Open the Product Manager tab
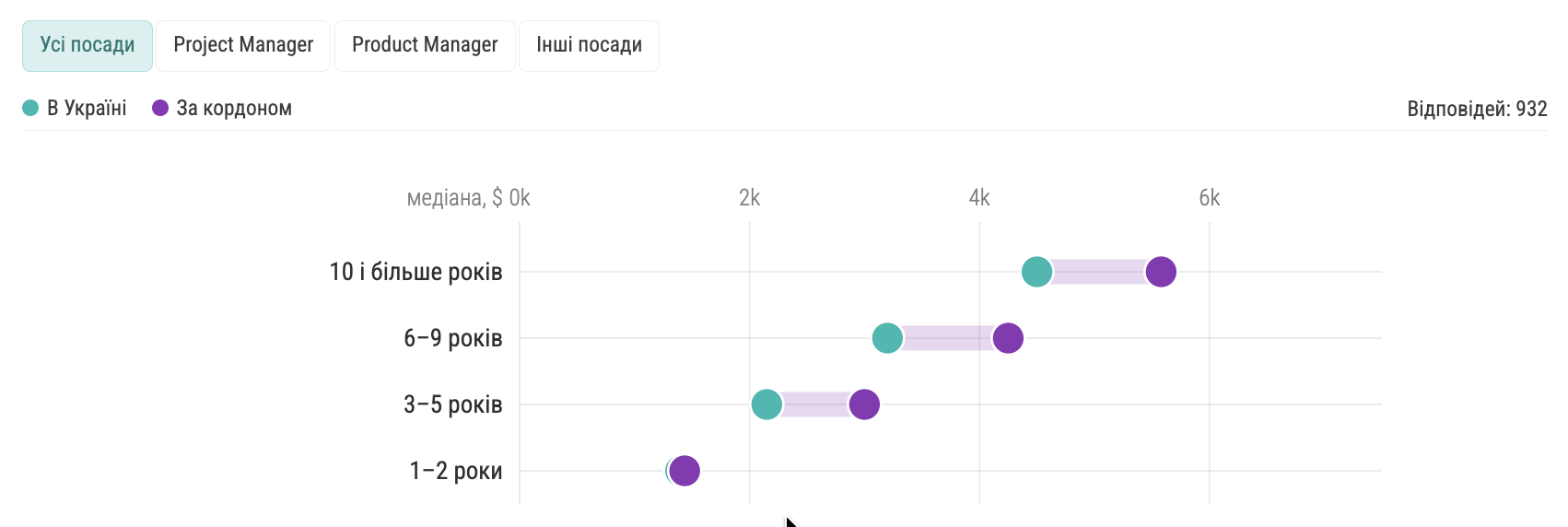The width and height of the screenshot is (1568, 527). [x=425, y=45]
